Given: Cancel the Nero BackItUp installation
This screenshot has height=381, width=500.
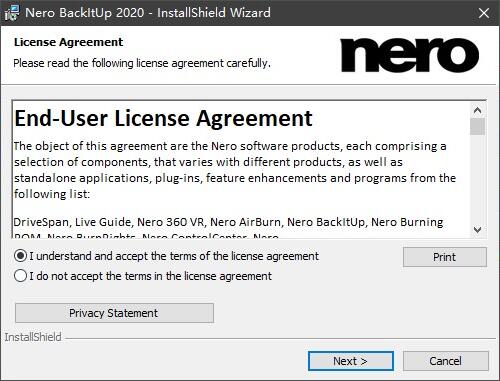Looking at the screenshot, I should pos(446,361).
